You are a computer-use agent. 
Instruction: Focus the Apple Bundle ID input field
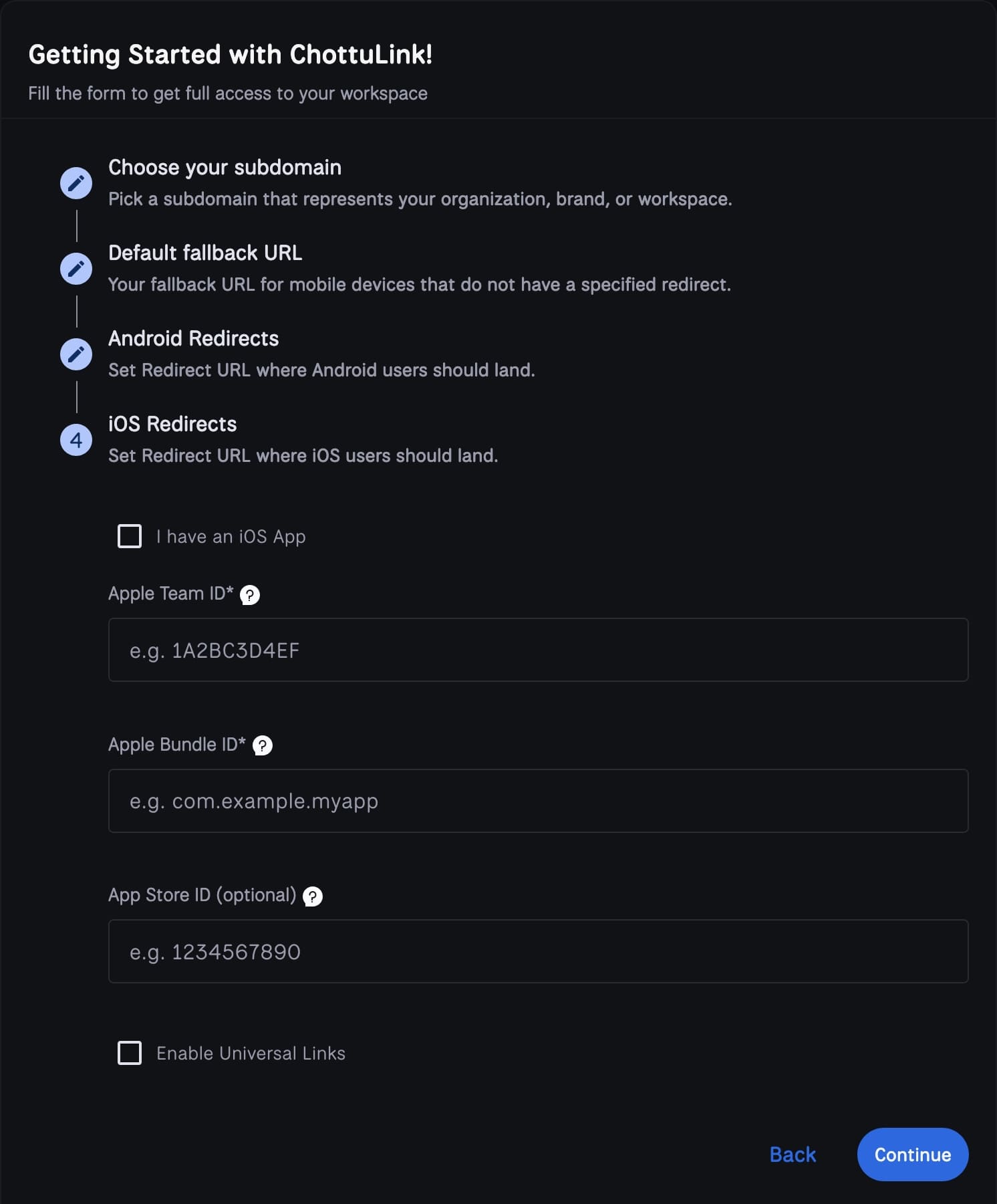[538, 801]
